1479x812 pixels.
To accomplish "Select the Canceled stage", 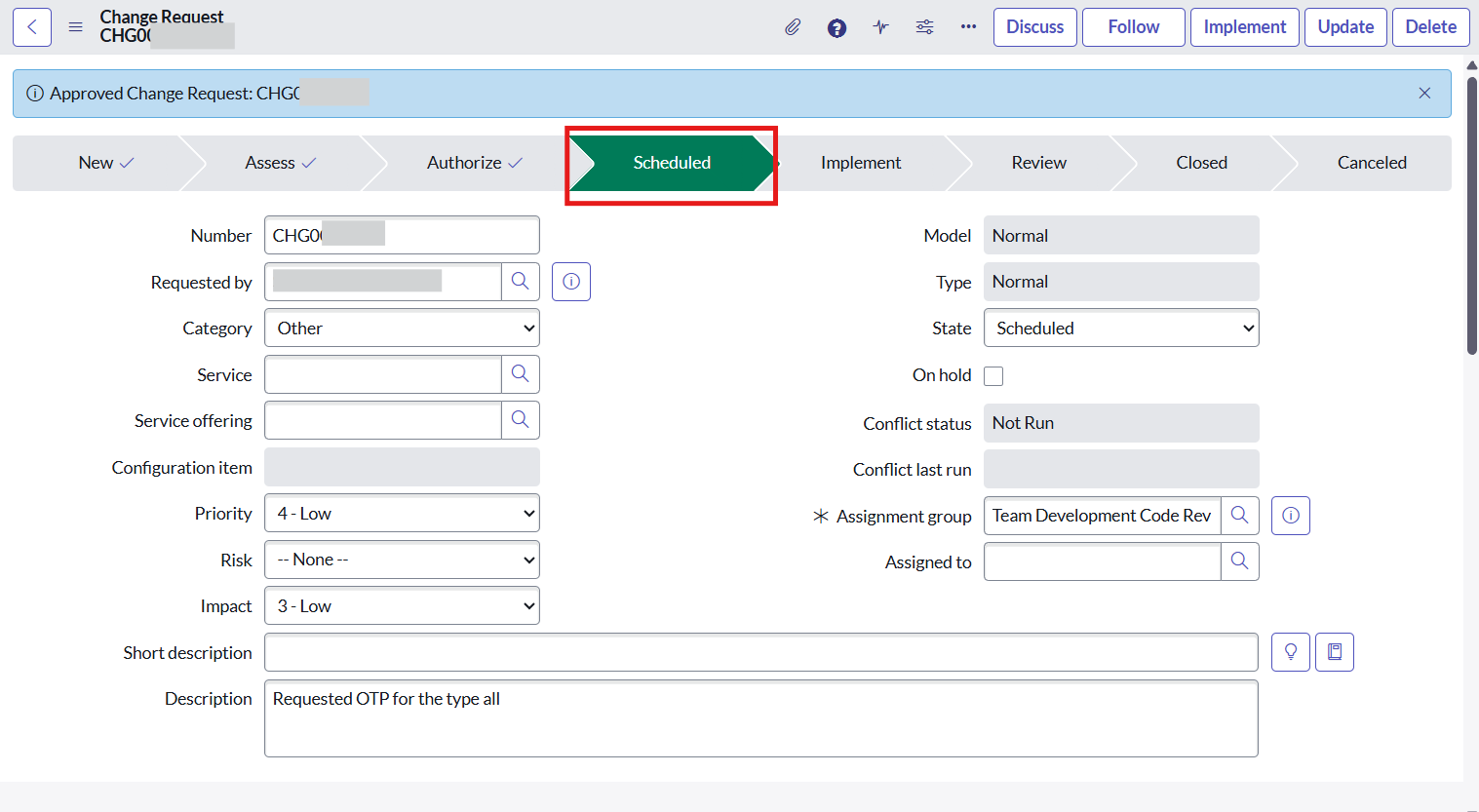I will coord(1372,163).
